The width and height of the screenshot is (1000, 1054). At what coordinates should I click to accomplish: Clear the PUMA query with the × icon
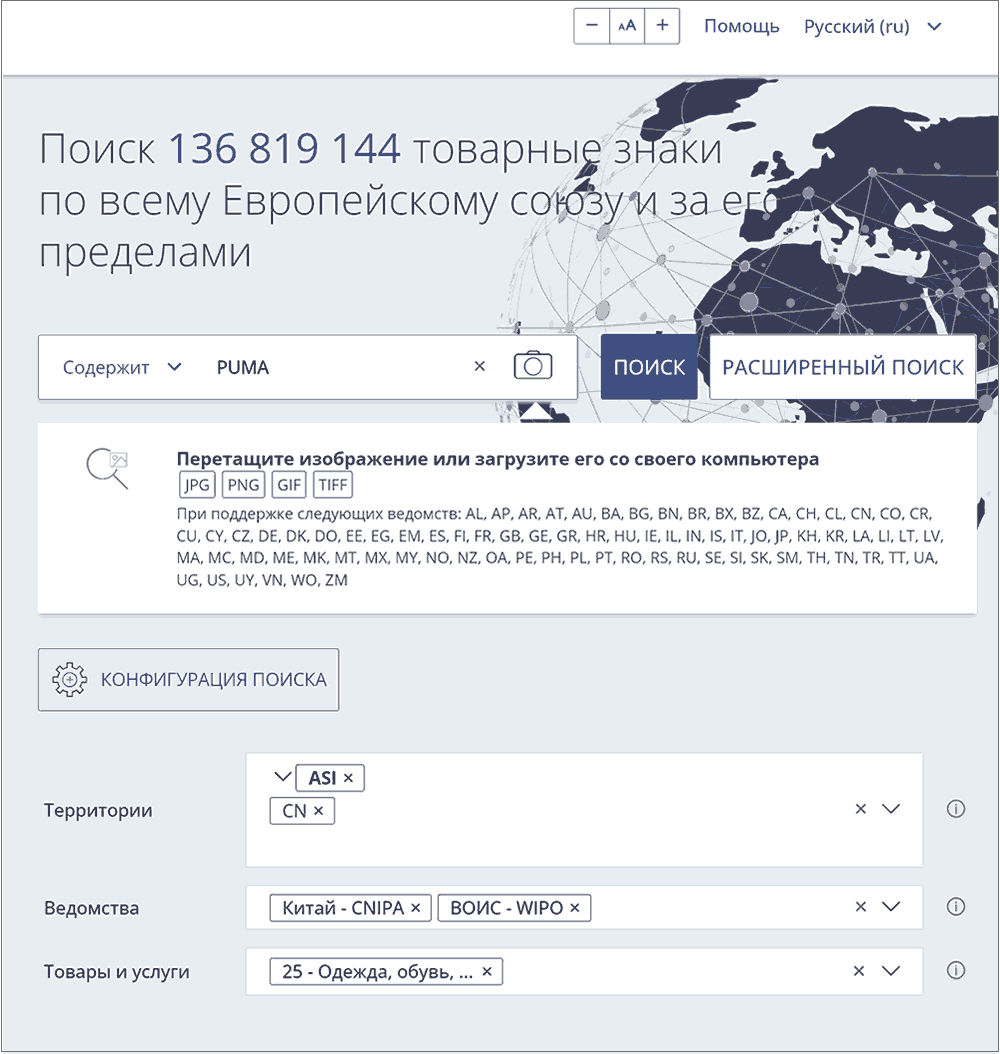point(480,366)
